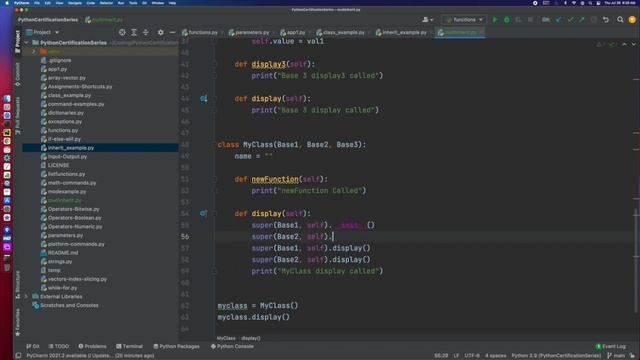Open the Navigate menu in menu bar
640x360 pixels.
(75, 3)
